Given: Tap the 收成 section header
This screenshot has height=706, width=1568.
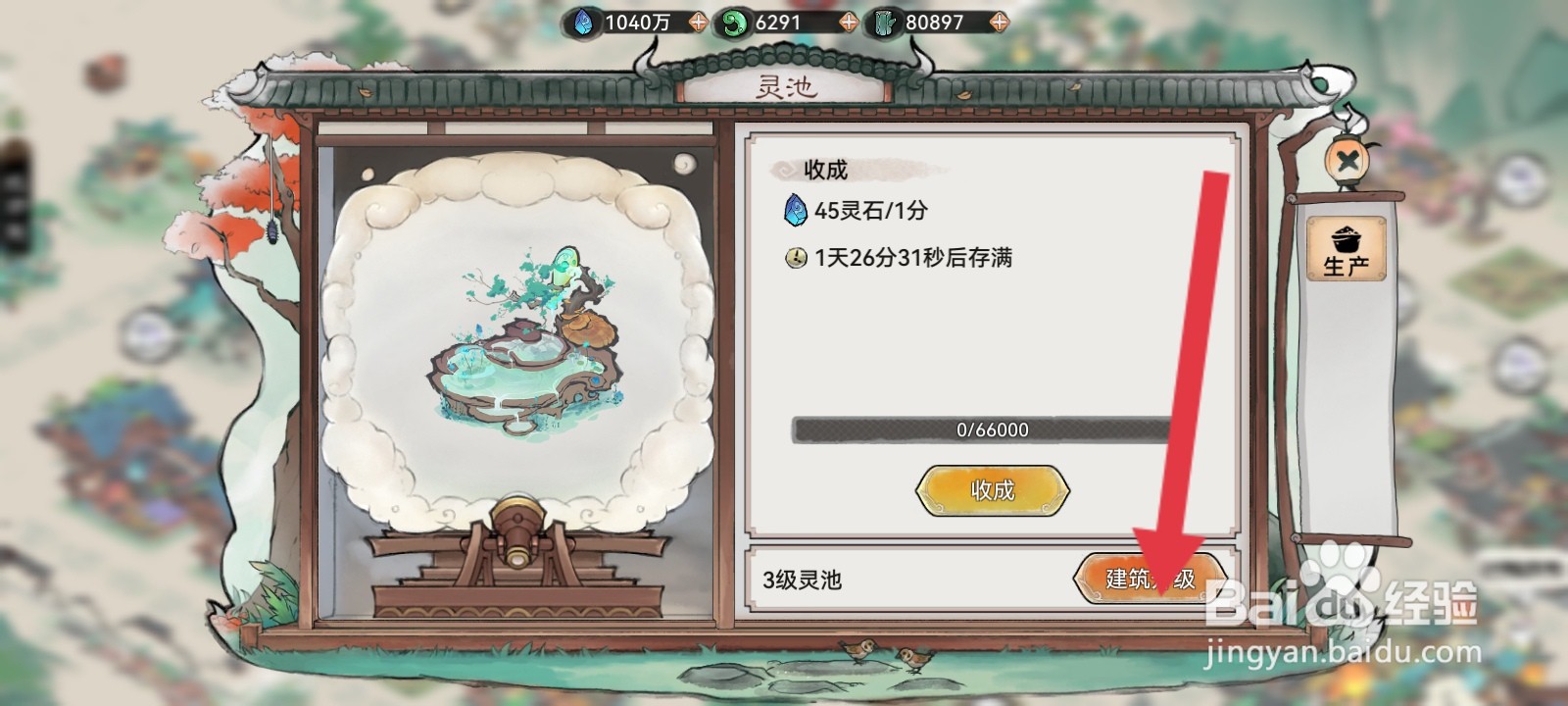Looking at the screenshot, I should click(825, 170).
